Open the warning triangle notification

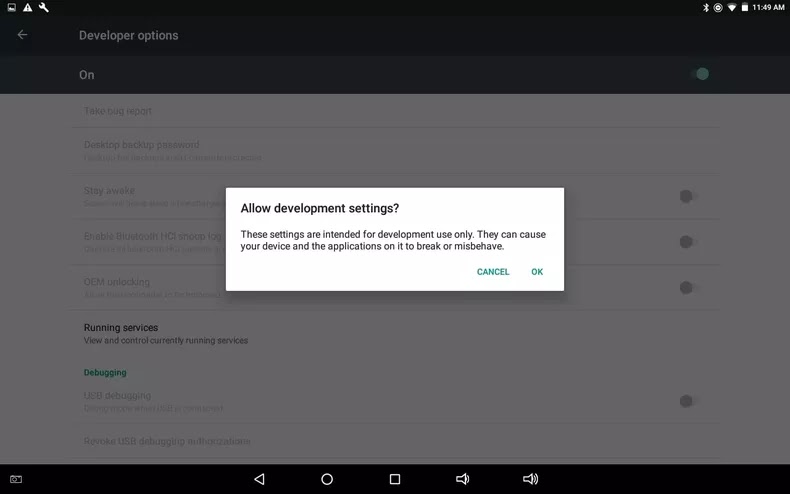pos(28,8)
